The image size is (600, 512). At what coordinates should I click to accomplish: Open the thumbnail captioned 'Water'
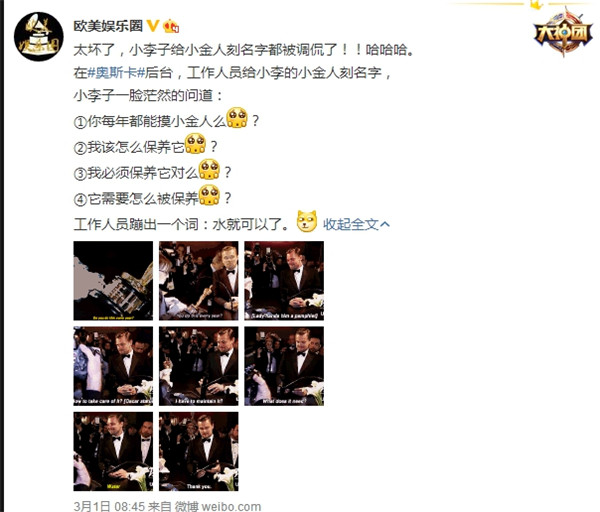click(x=113, y=452)
